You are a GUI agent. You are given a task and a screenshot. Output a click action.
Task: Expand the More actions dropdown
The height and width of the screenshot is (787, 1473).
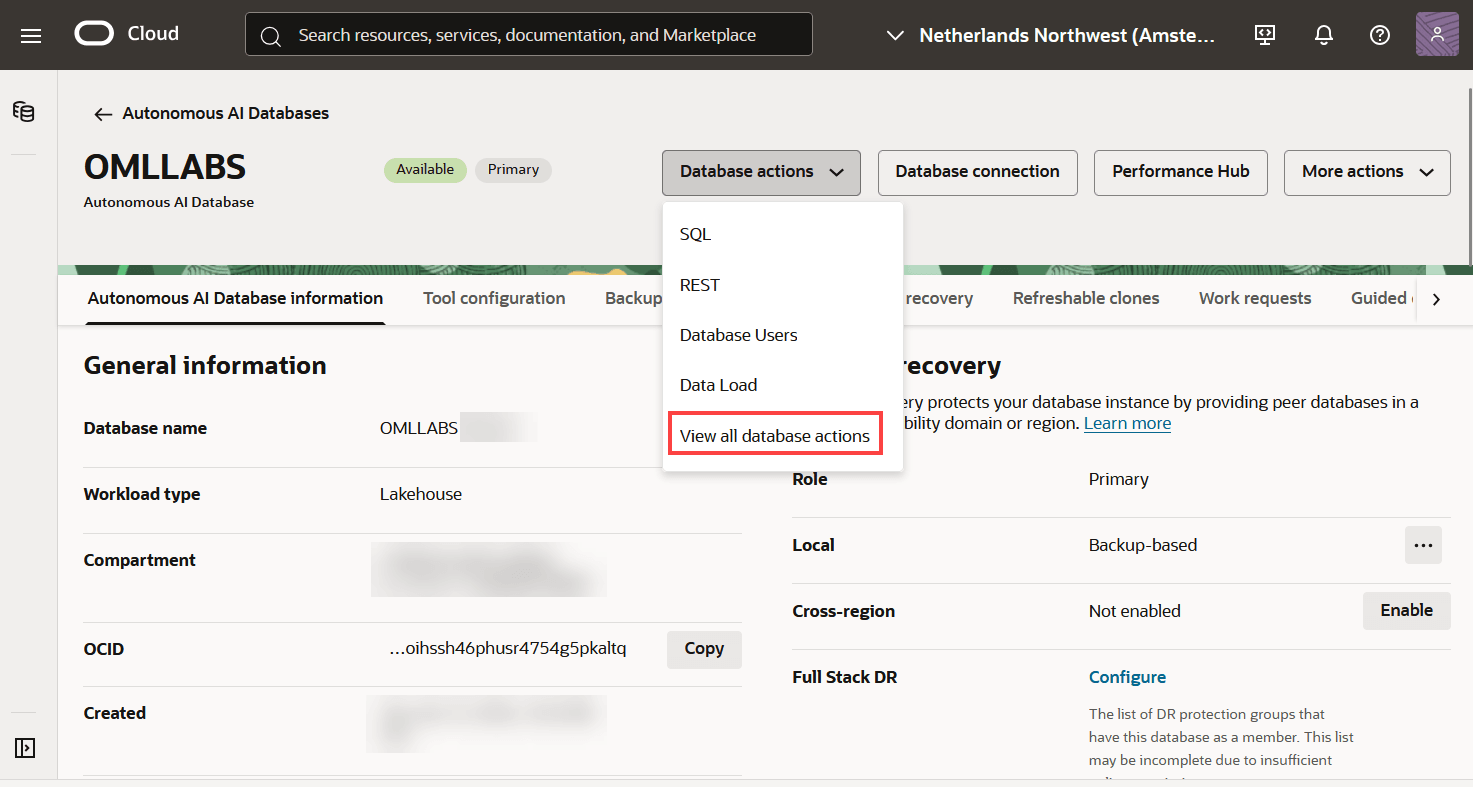1367,172
